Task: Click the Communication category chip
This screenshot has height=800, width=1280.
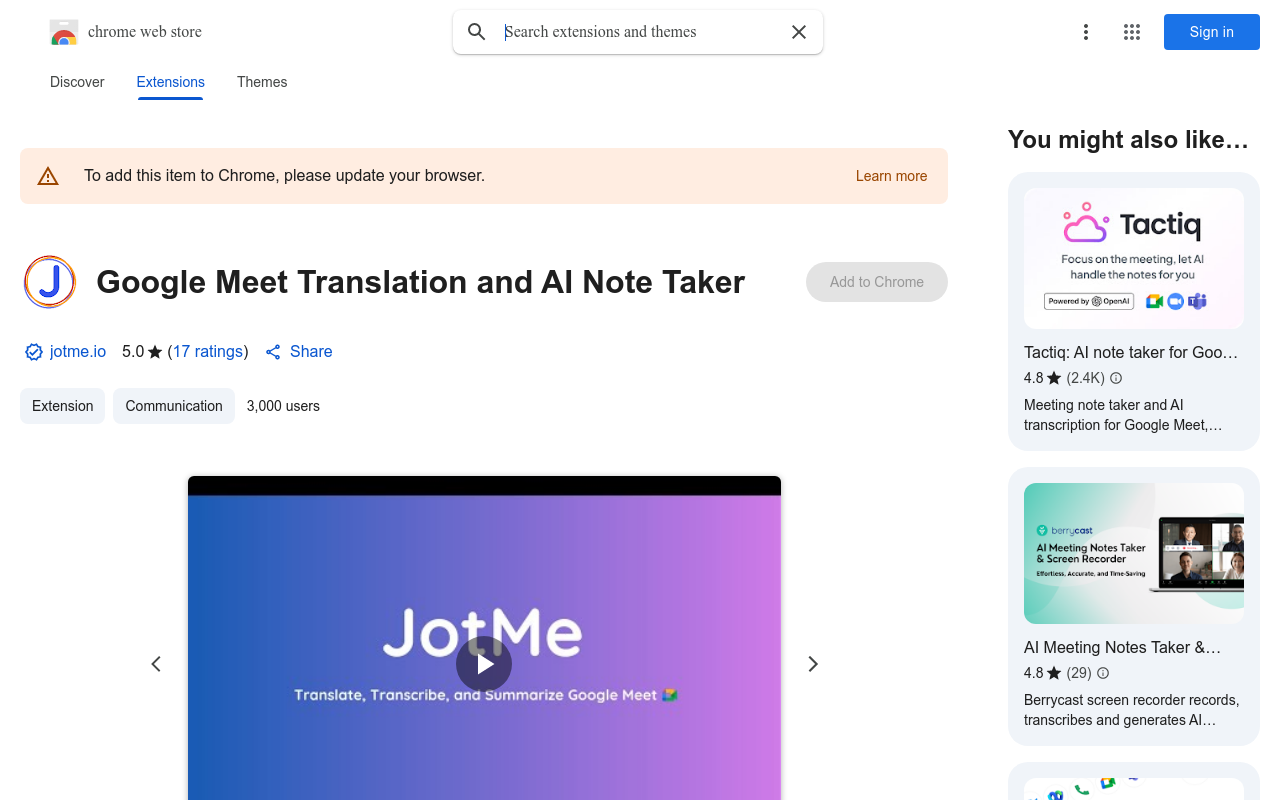Action: [174, 406]
